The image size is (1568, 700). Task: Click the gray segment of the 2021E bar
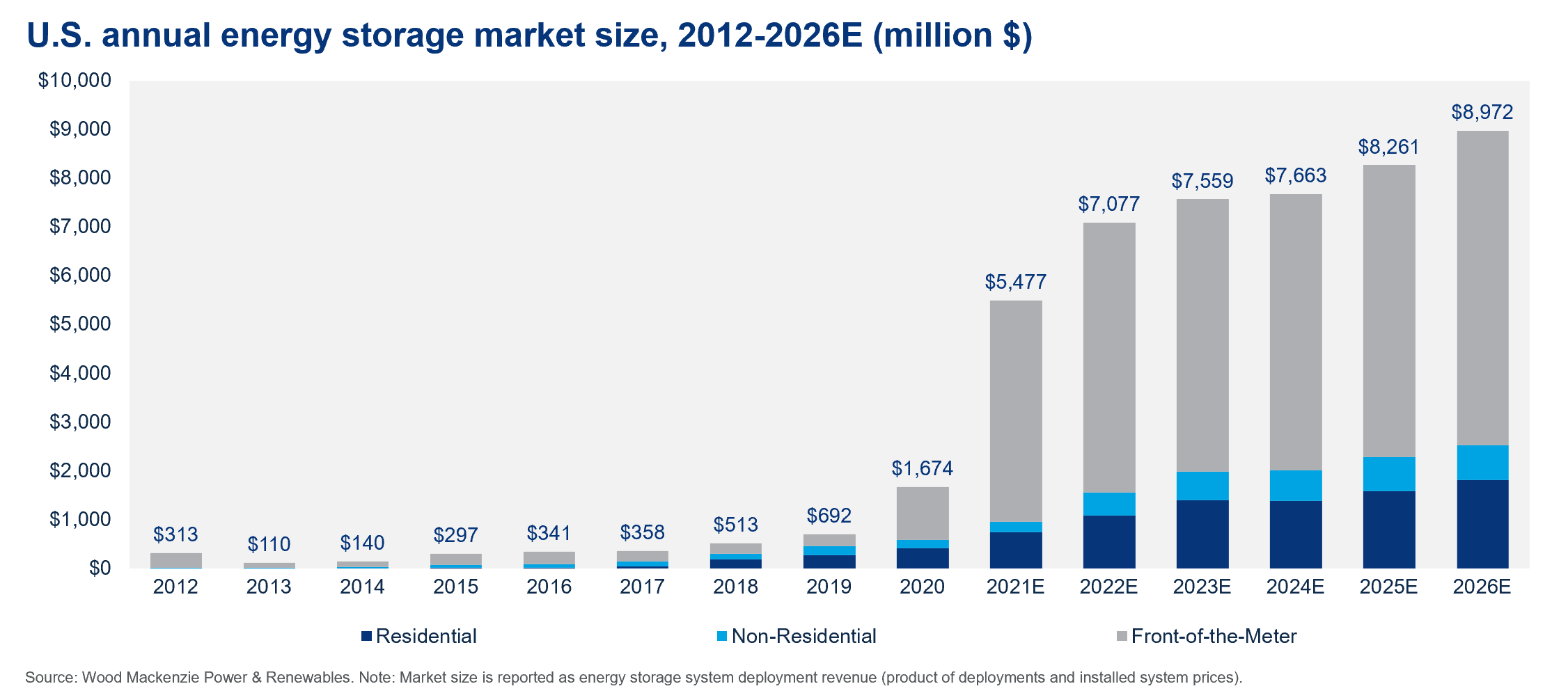tap(1016, 411)
